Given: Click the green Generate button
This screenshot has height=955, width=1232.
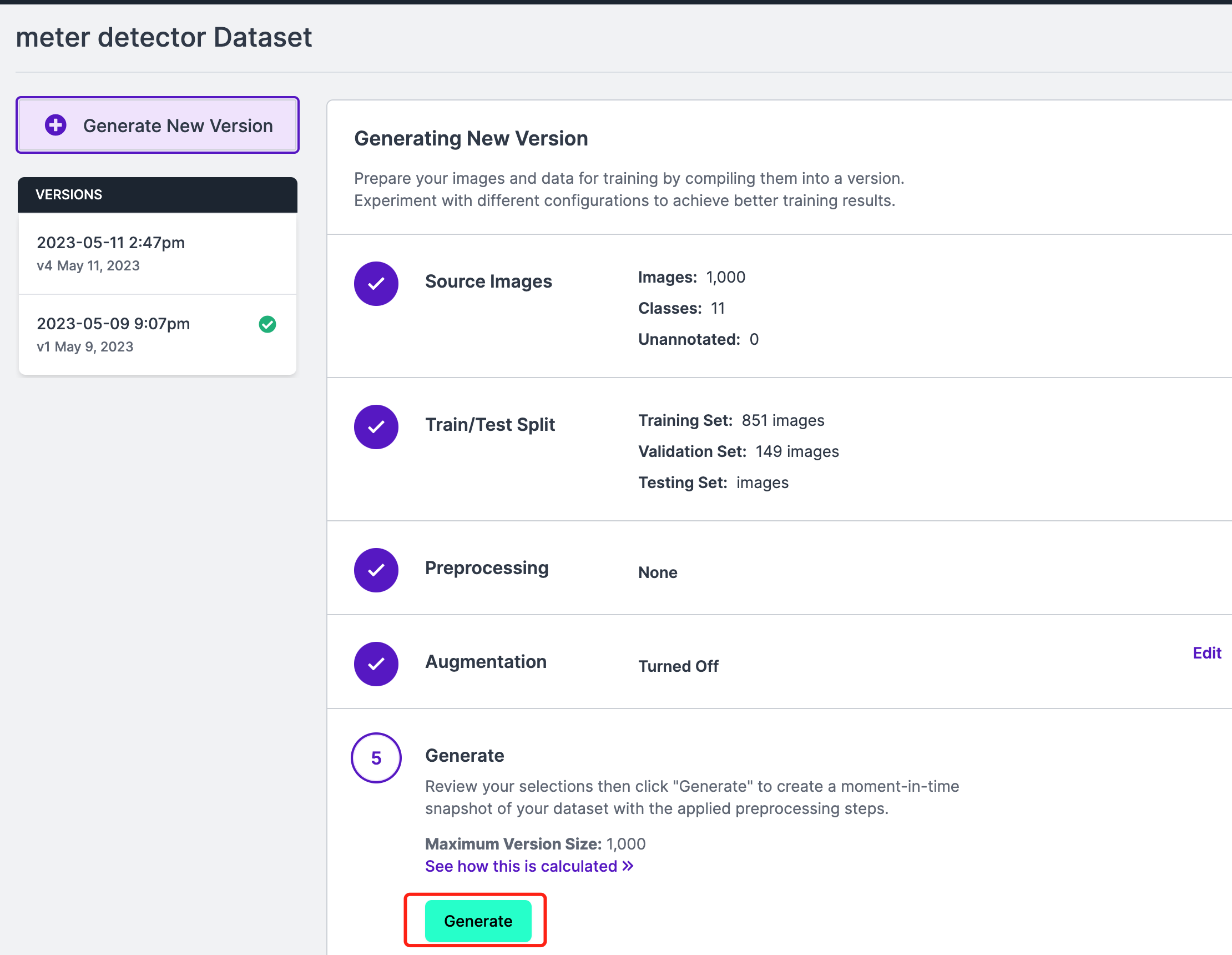Looking at the screenshot, I should [x=478, y=921].
